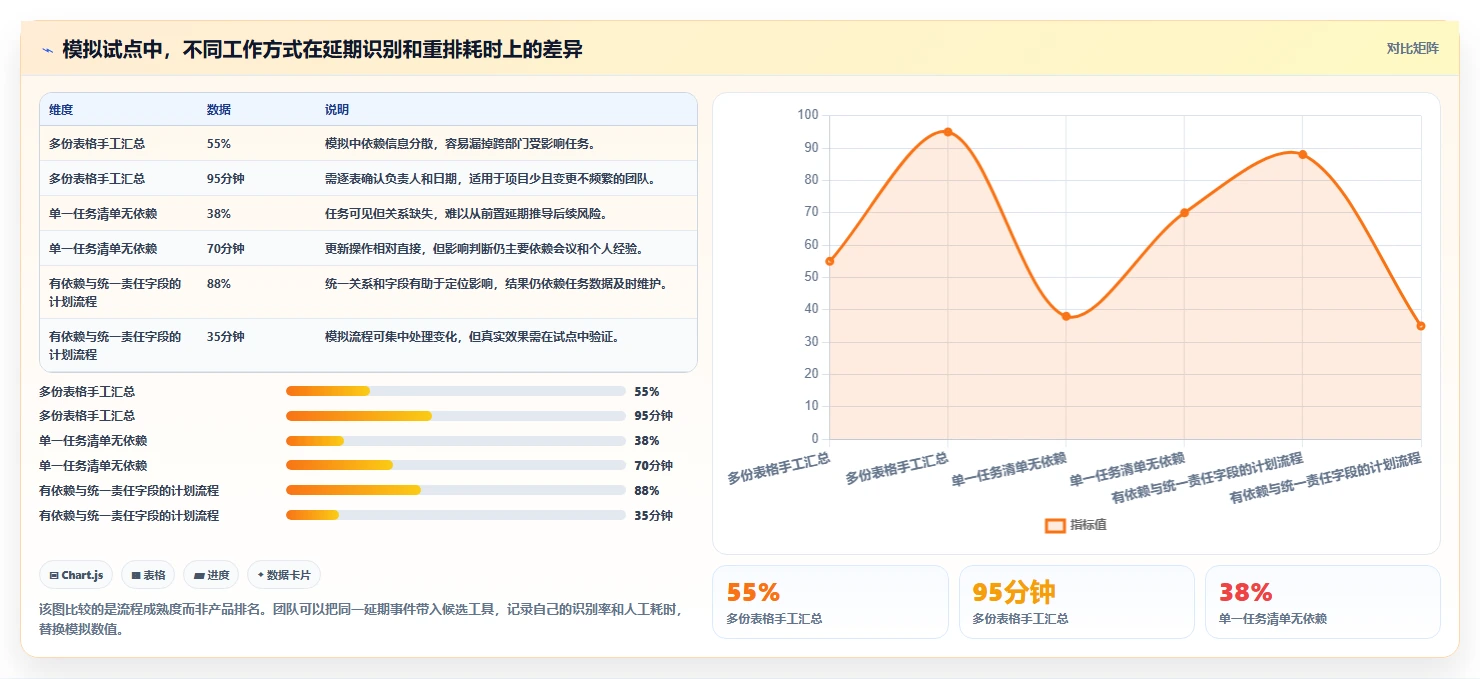Click the chart data point at value 88

coord(1302,154)
